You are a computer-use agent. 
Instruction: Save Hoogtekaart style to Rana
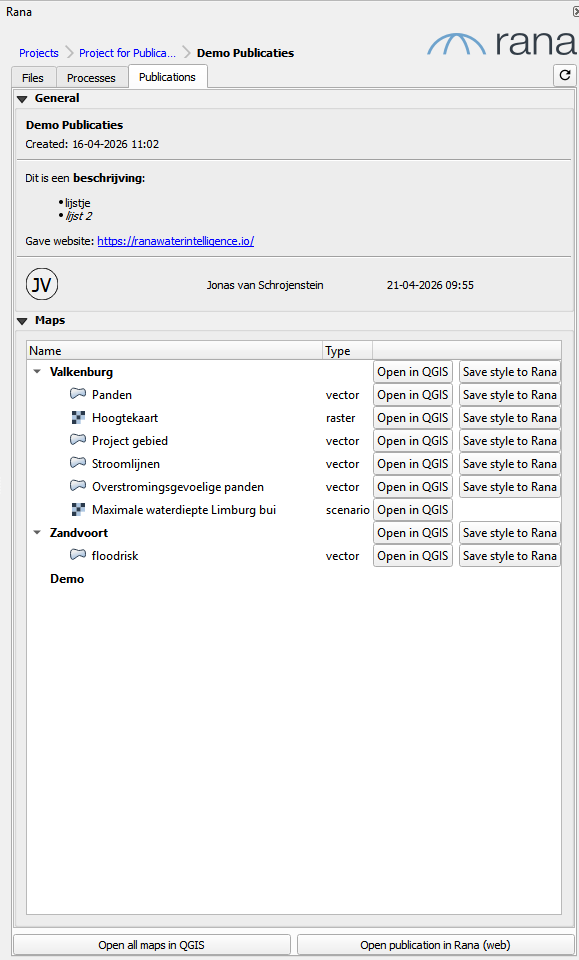click(x=510, y=418)
